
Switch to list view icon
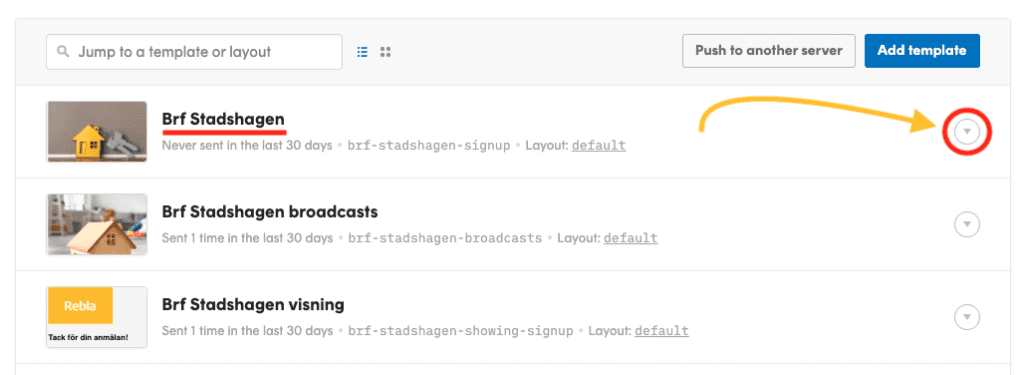pyautogui.click(x=362, y=52)
